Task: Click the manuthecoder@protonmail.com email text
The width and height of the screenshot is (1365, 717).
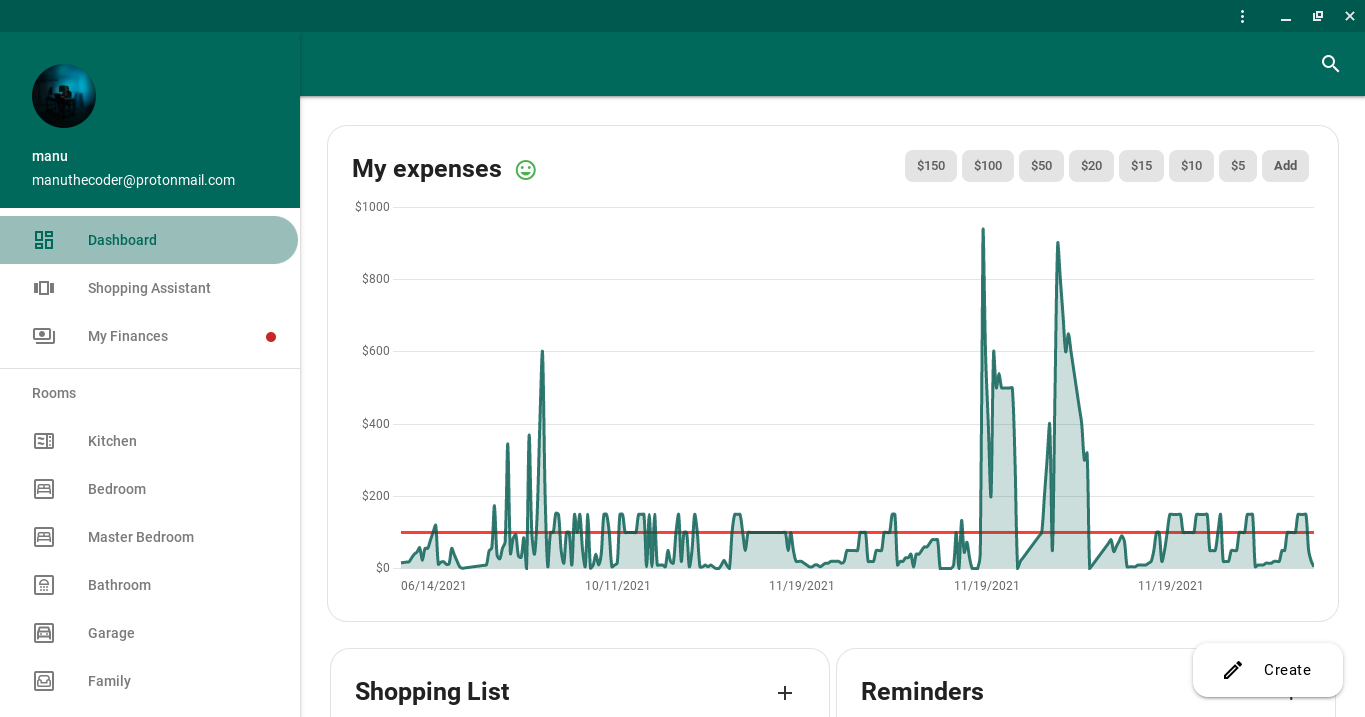Action: point(133,180)
